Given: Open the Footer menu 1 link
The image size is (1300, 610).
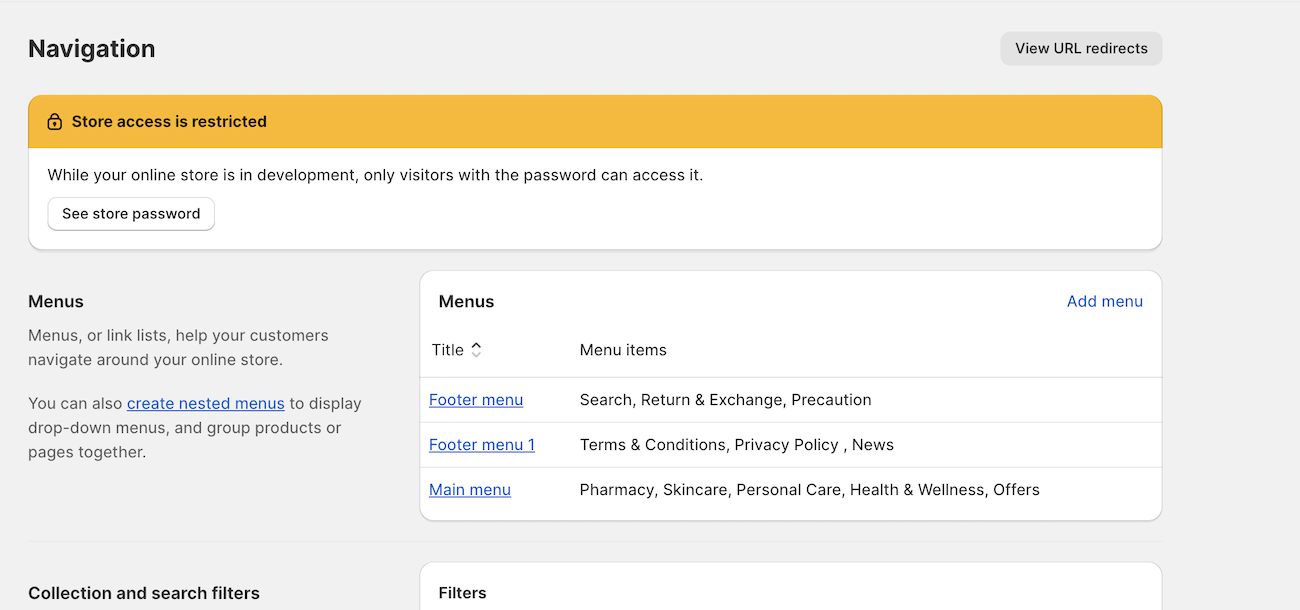Looking at the screenshot, I should pos(482,445).
